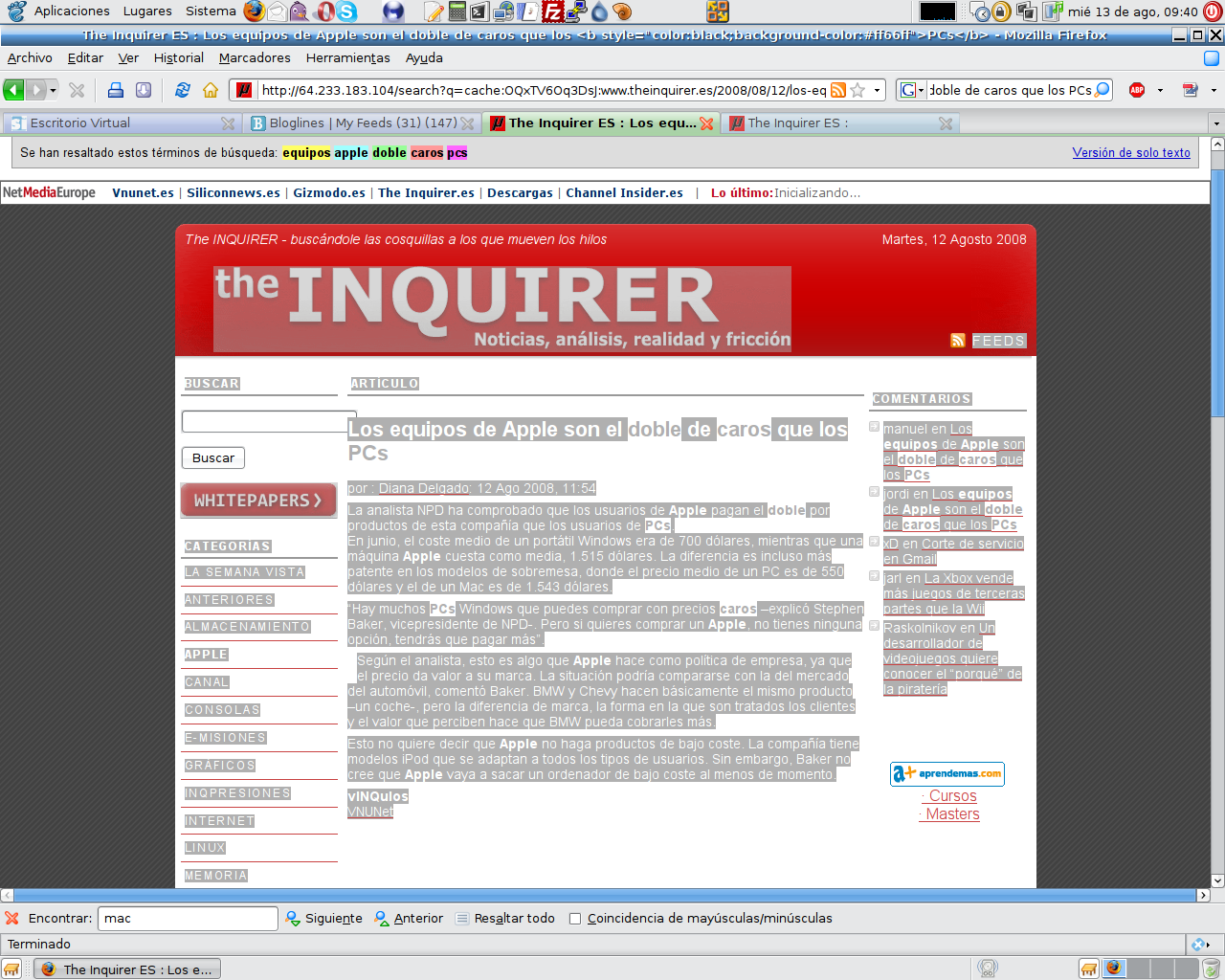Click the clock showing mié 13 de ago

[x=1132, y=11]
